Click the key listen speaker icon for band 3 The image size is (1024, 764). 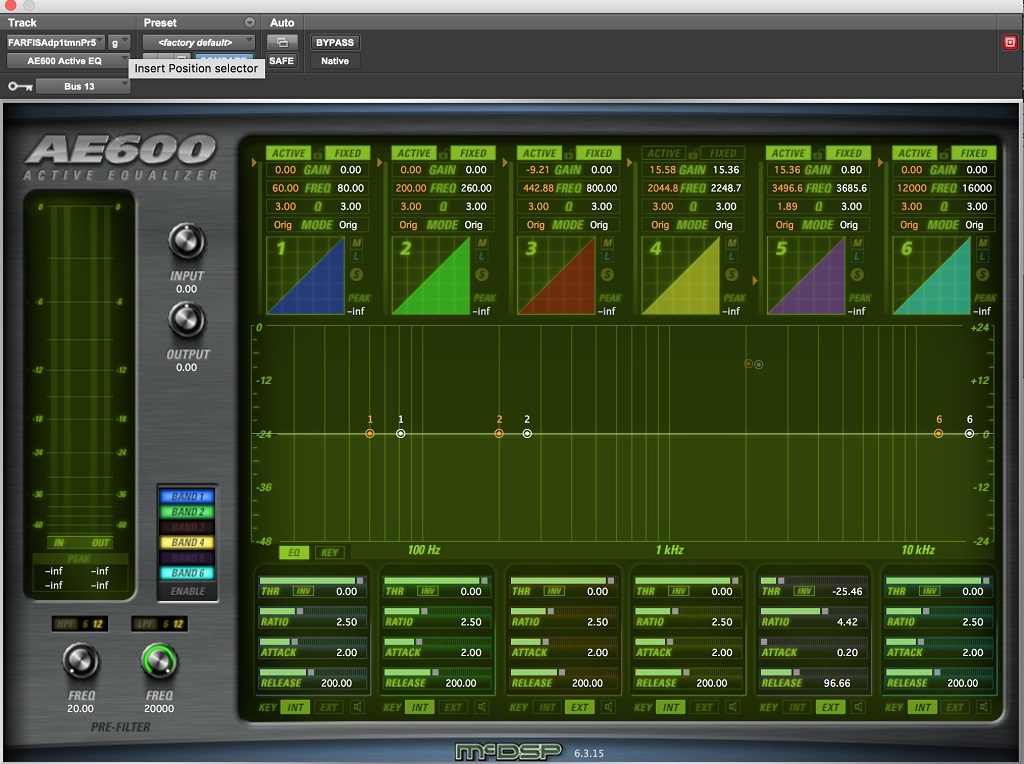[x=608, y=707]
